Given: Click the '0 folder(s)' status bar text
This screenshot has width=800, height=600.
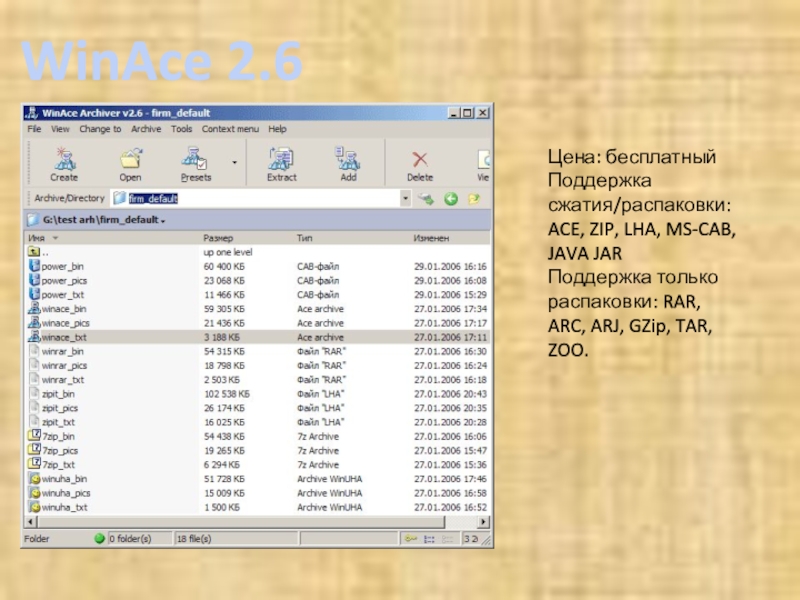Looking at the screenshot, I should (131, 539).
